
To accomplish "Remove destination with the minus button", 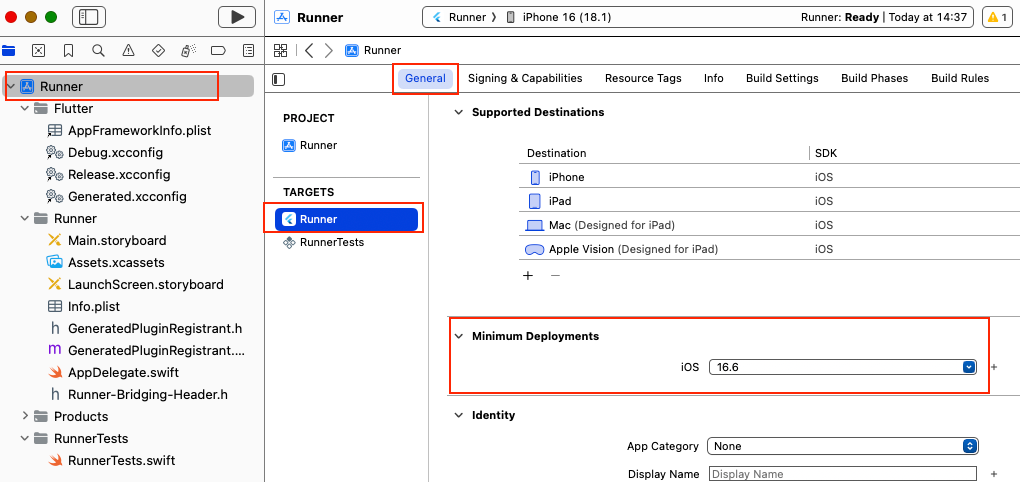I will coord(555,275).
